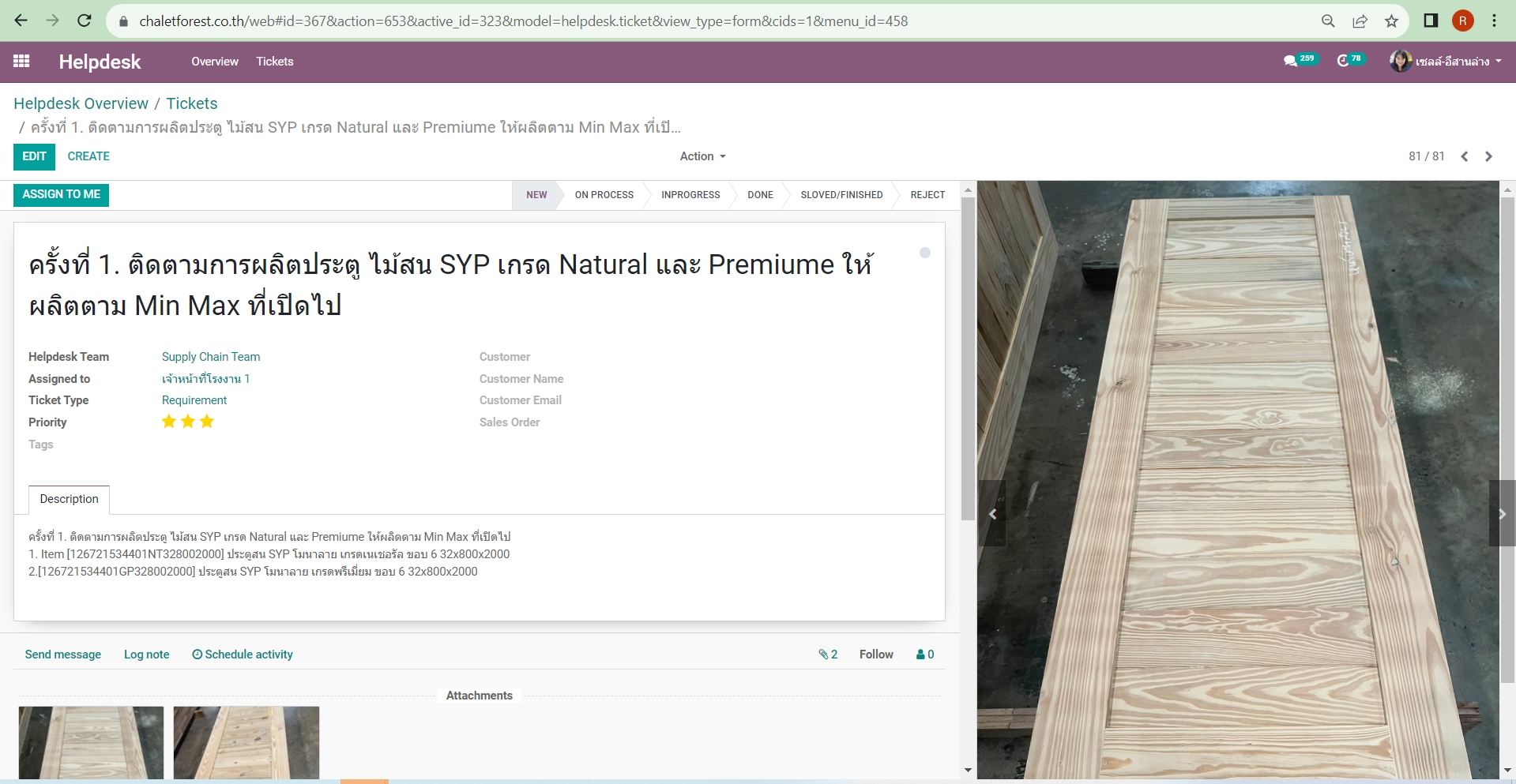Set ticket stage to ON PROCESS
The image size is (1516, 784).
pos(604,195)
